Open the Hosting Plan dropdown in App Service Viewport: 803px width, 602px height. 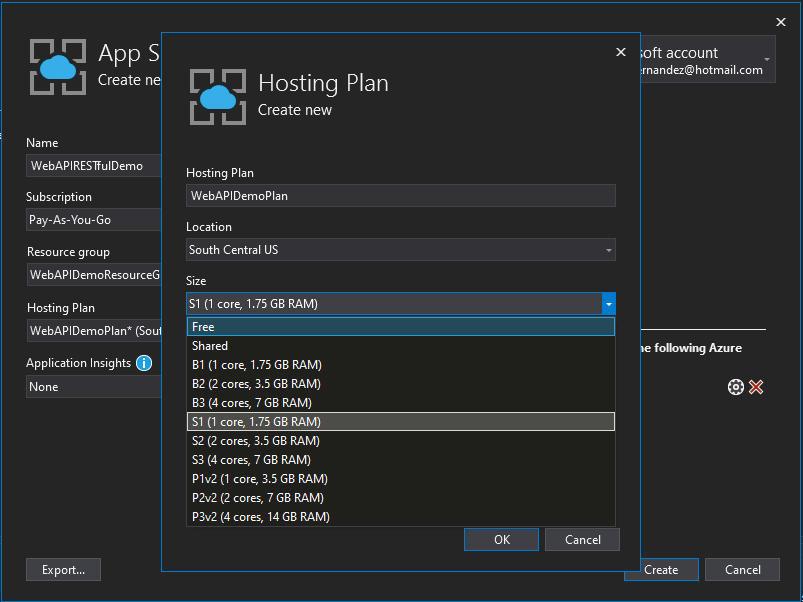click(94, 331)
